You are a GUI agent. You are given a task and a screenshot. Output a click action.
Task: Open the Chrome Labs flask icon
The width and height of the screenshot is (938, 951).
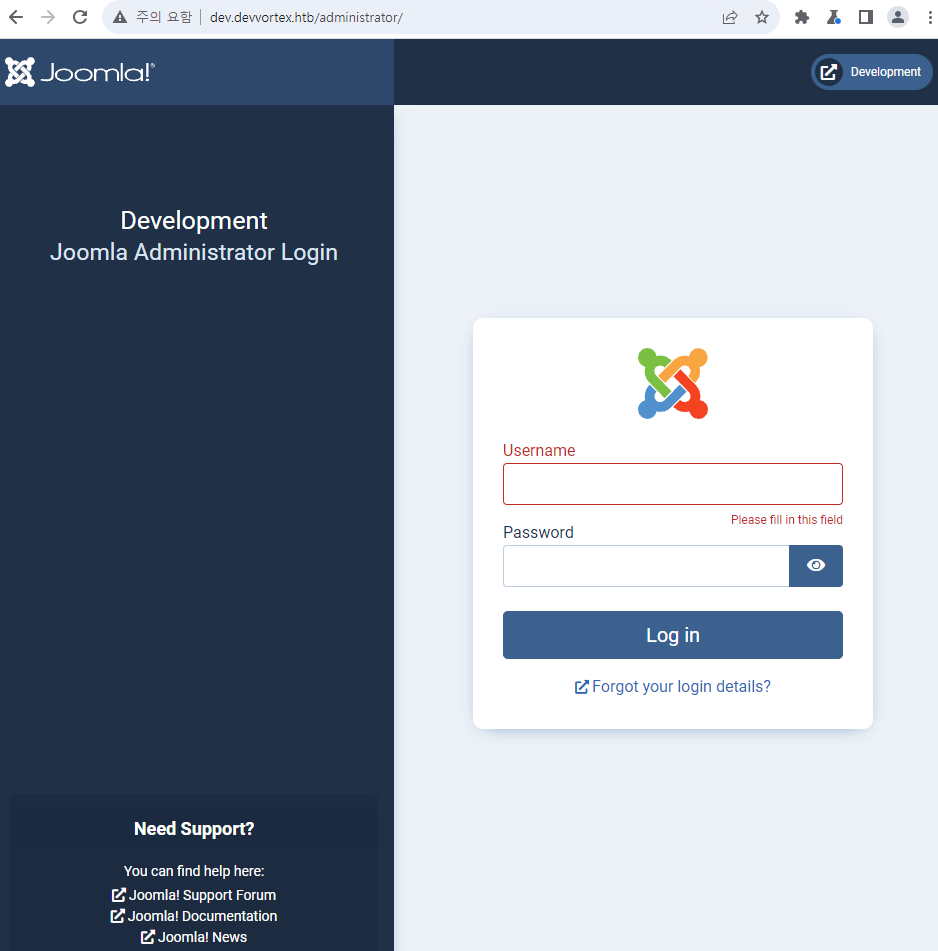tap(834, 18)
